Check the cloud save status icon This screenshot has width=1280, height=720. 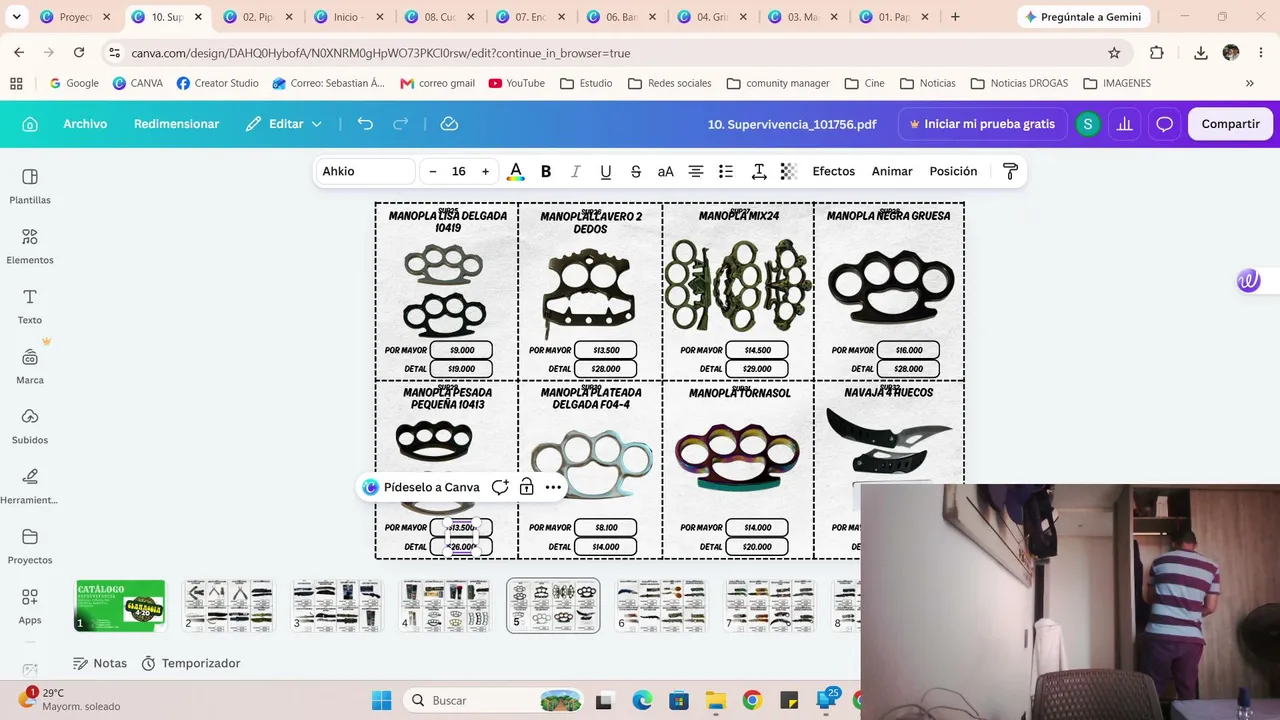click(x=449, y=124)
